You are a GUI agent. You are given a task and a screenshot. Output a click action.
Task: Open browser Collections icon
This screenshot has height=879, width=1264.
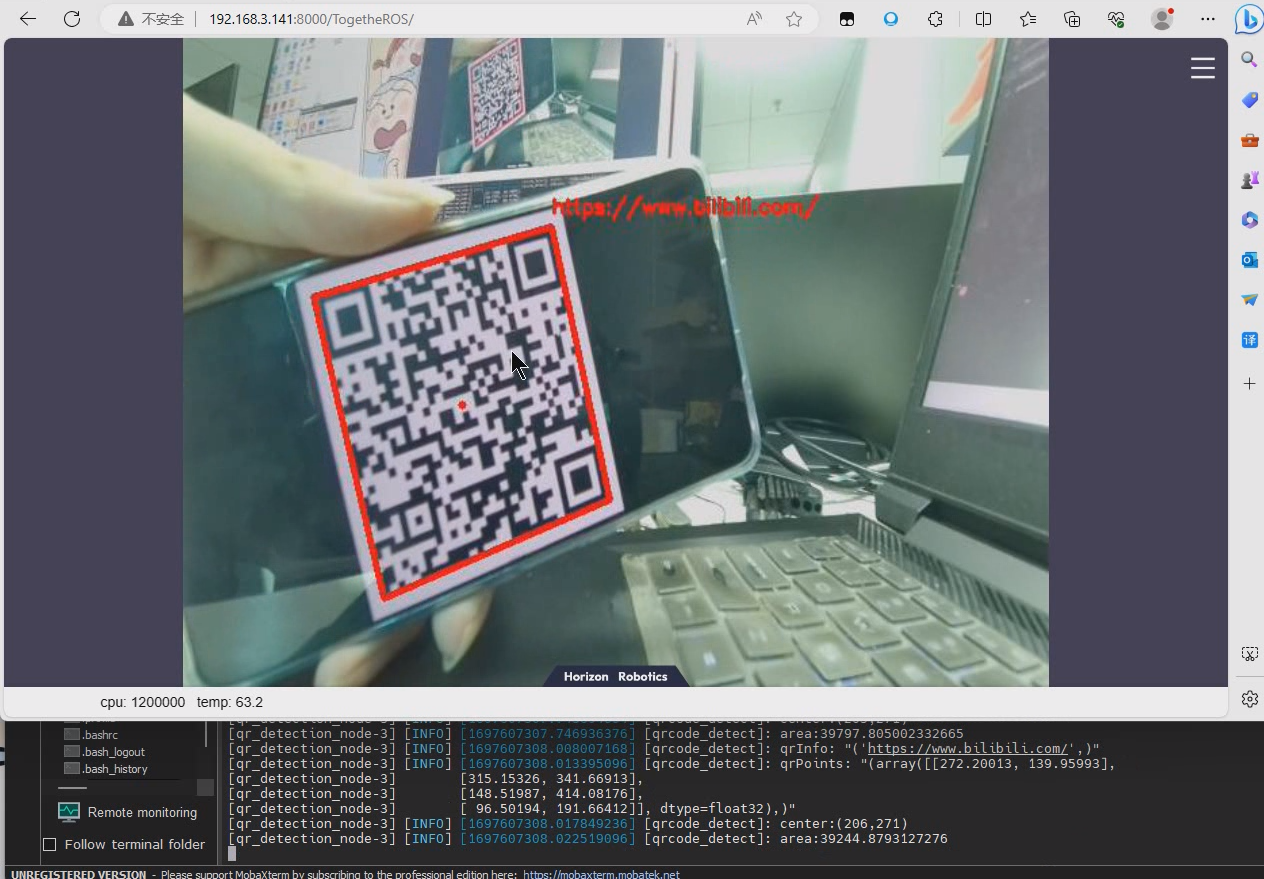[x=1072, y=19]
